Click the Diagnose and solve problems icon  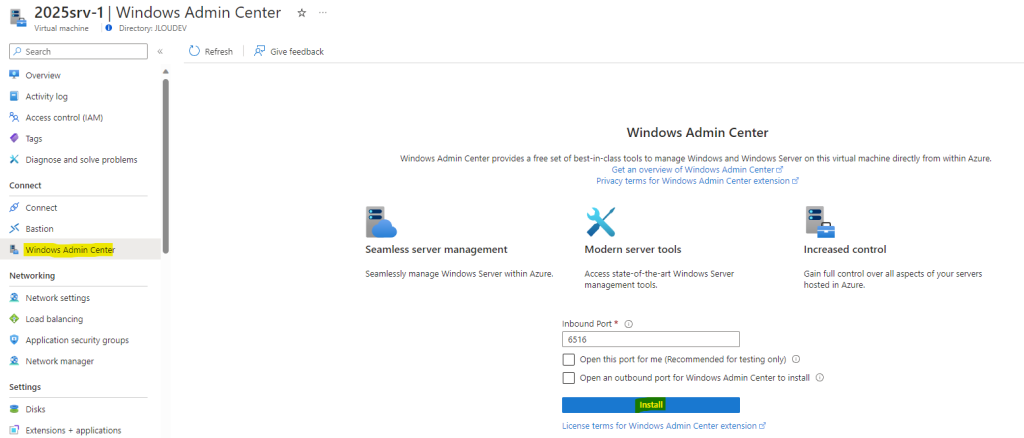click(14, 159)
